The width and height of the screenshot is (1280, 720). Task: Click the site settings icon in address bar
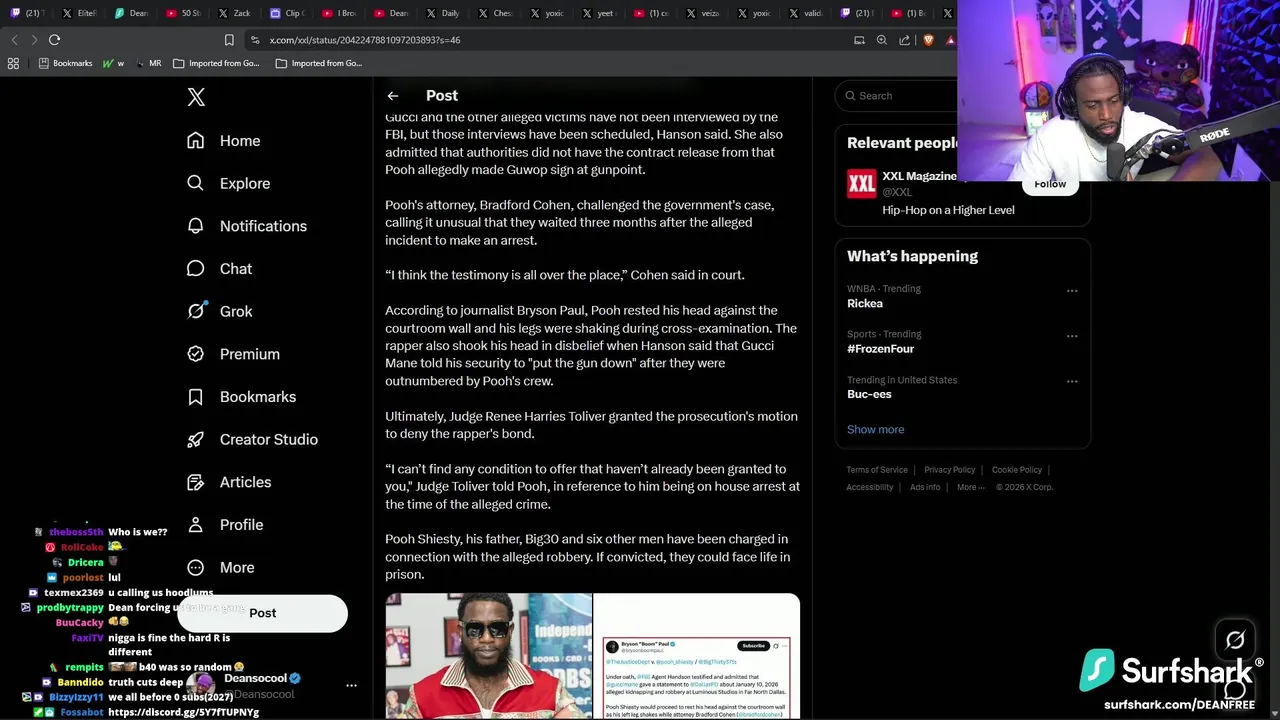click(255, 40)
